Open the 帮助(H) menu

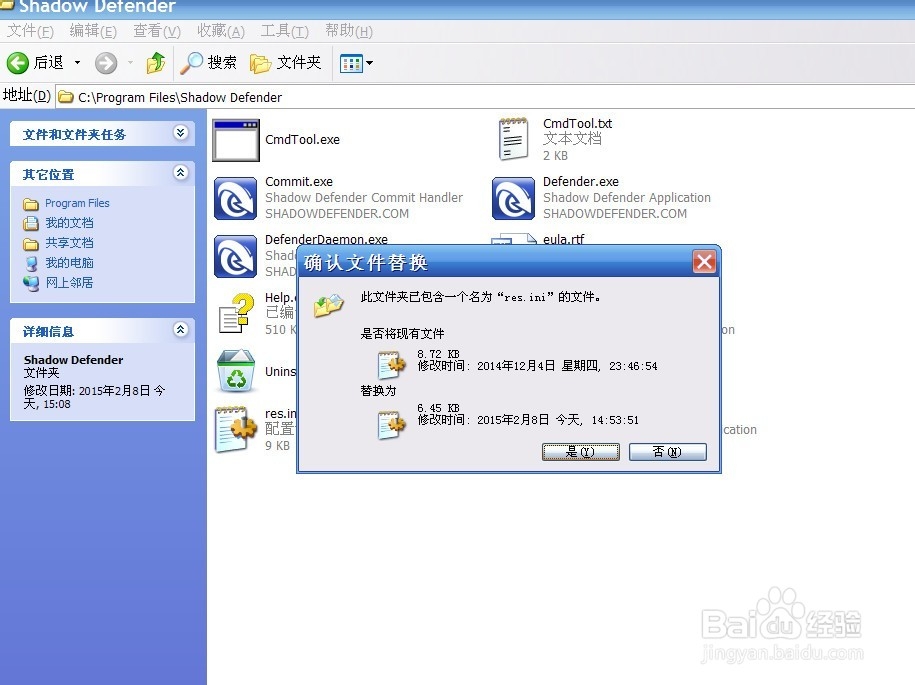click(x=349, y=30)
